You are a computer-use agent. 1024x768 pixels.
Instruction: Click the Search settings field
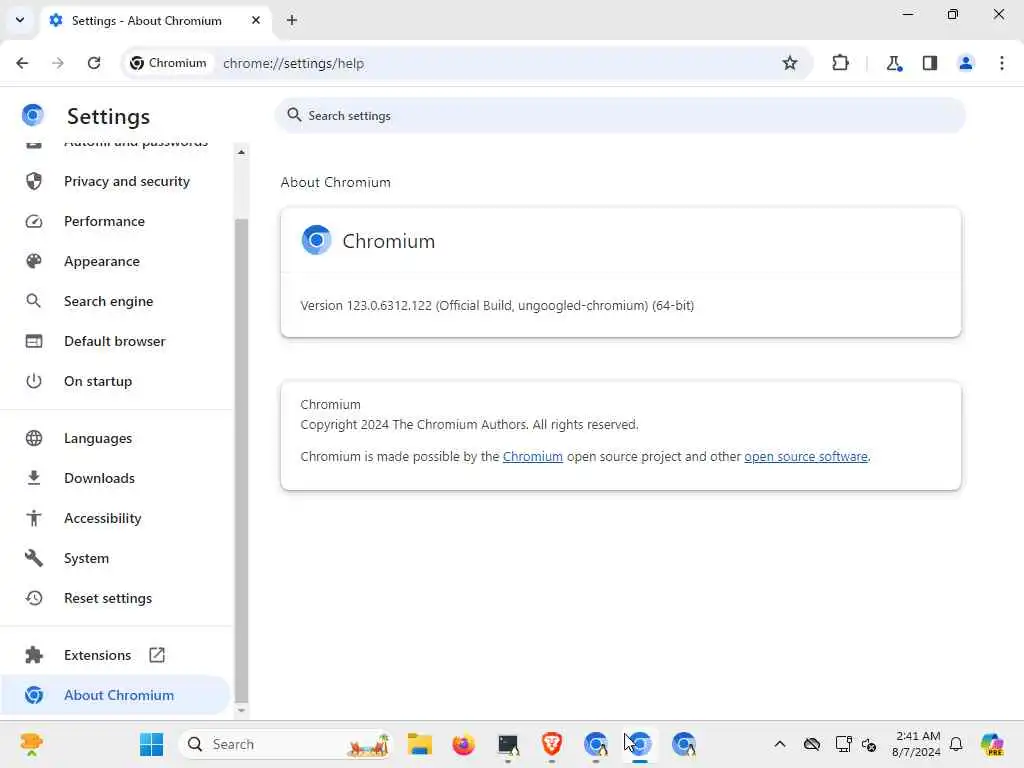click(620, 116)
